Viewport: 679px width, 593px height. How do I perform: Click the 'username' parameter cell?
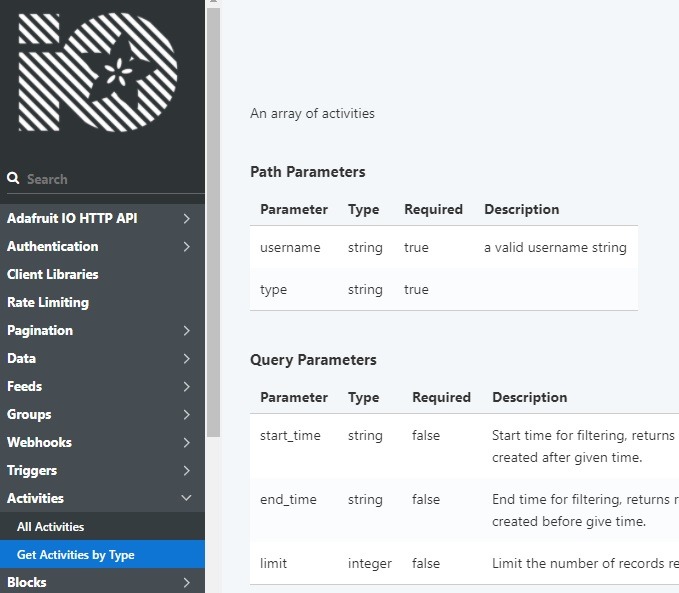[x=290, y=247]
